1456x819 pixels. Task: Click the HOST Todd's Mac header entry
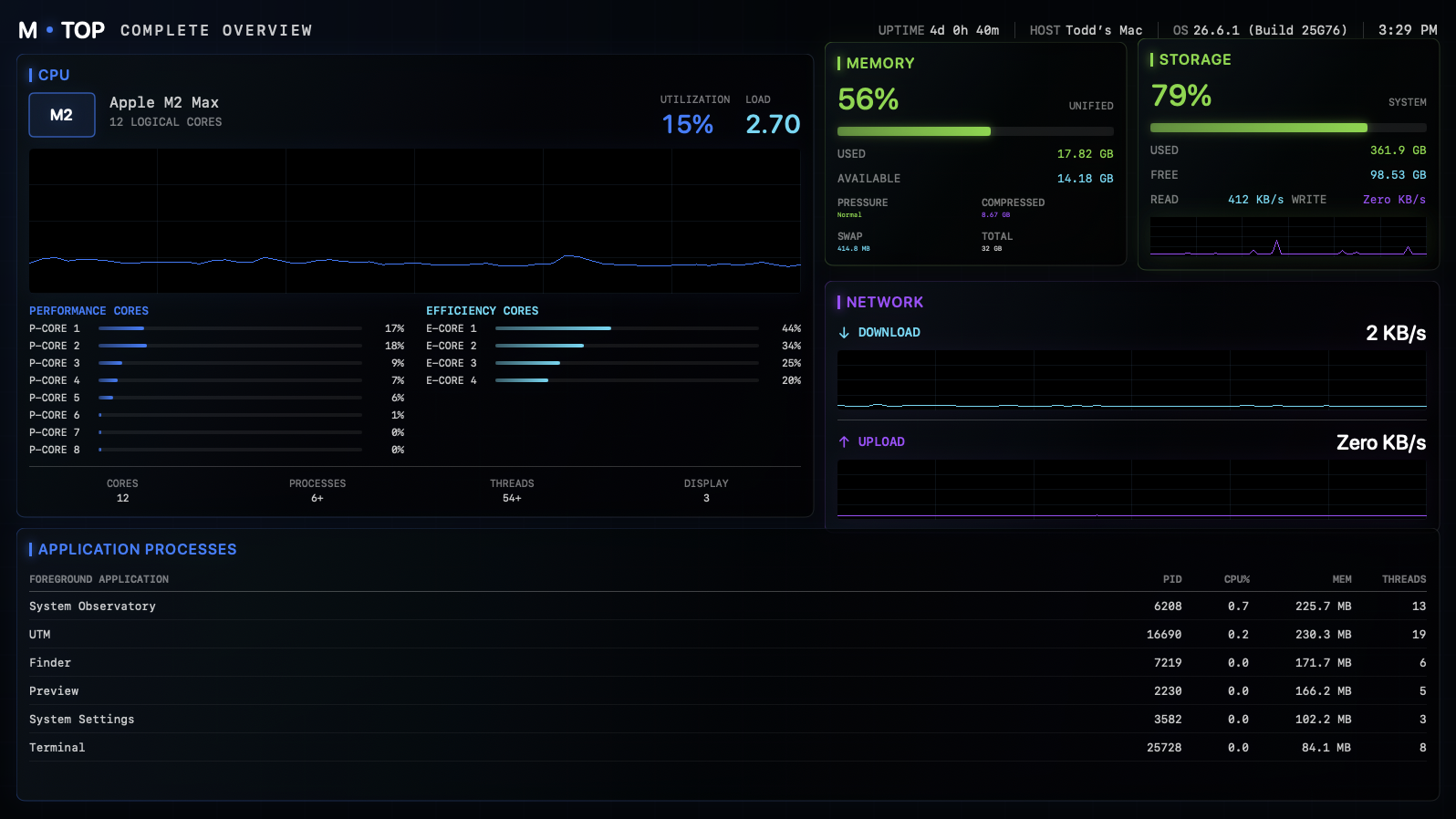1086,30
